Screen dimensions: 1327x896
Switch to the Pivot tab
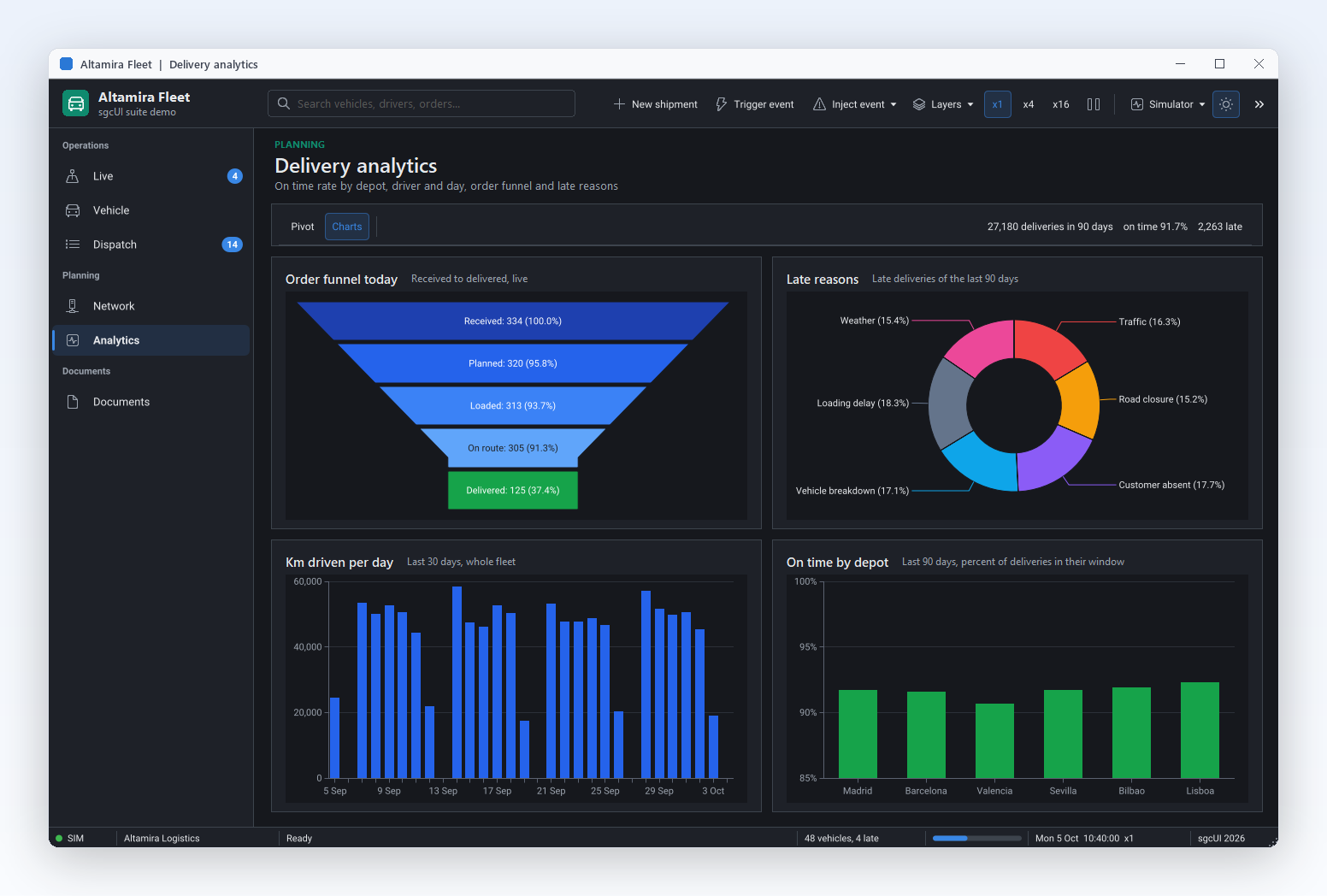point(303,227)
